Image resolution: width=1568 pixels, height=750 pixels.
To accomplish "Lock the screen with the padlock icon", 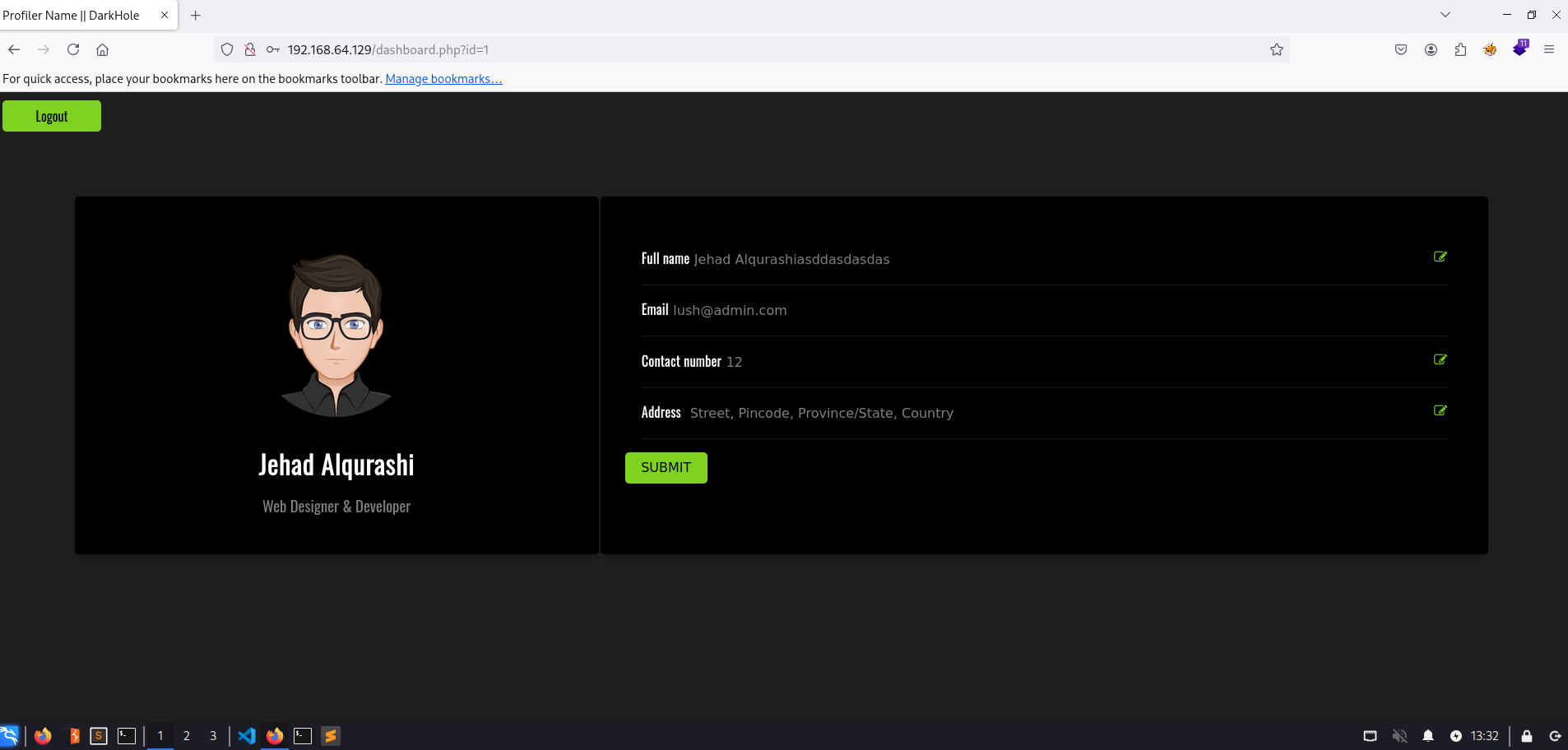I will click(x=1527, y=736).
